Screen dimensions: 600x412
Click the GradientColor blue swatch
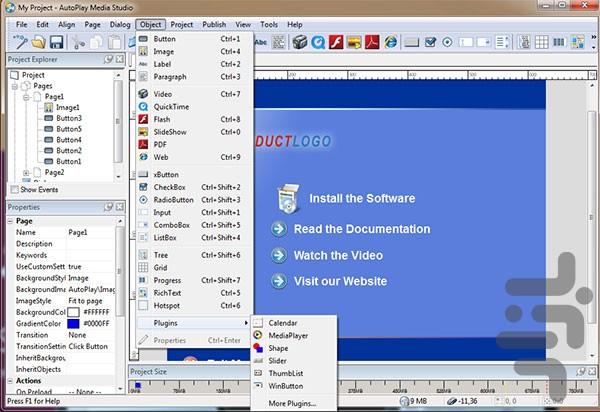[73, 324]
